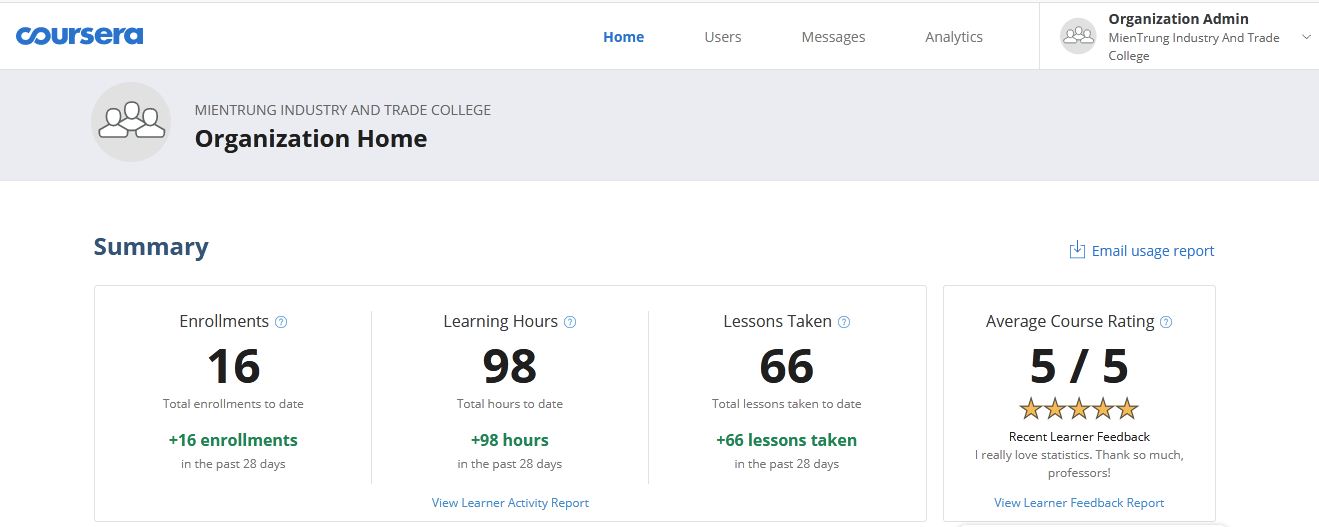The width and height of the screenshot is (1319, 527).
Task: Click the five-star rating graphic
Action: pyautogui.click(x=1079, y=408)
